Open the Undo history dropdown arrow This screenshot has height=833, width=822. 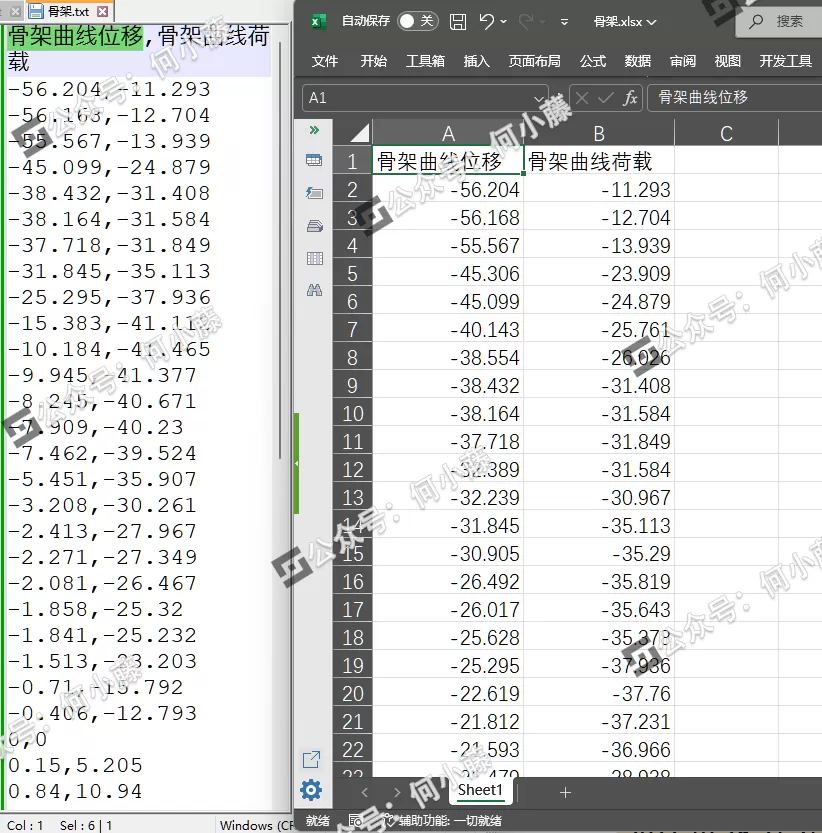coord(504,21)
